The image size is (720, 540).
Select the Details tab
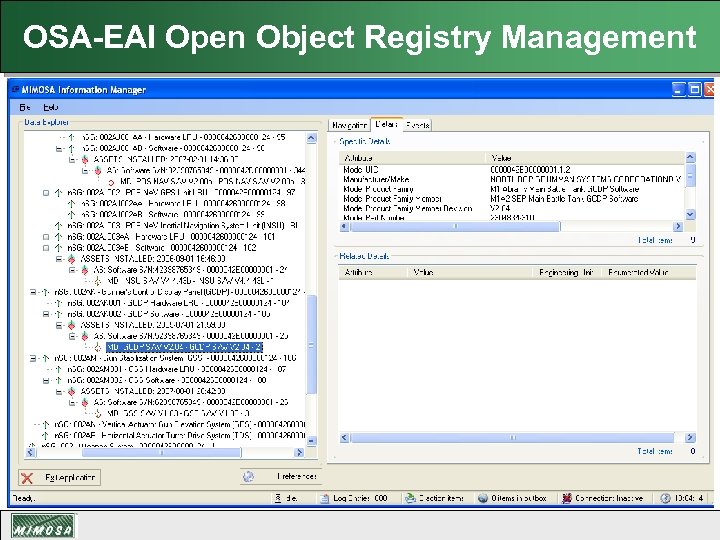click(x=386, y=124)
